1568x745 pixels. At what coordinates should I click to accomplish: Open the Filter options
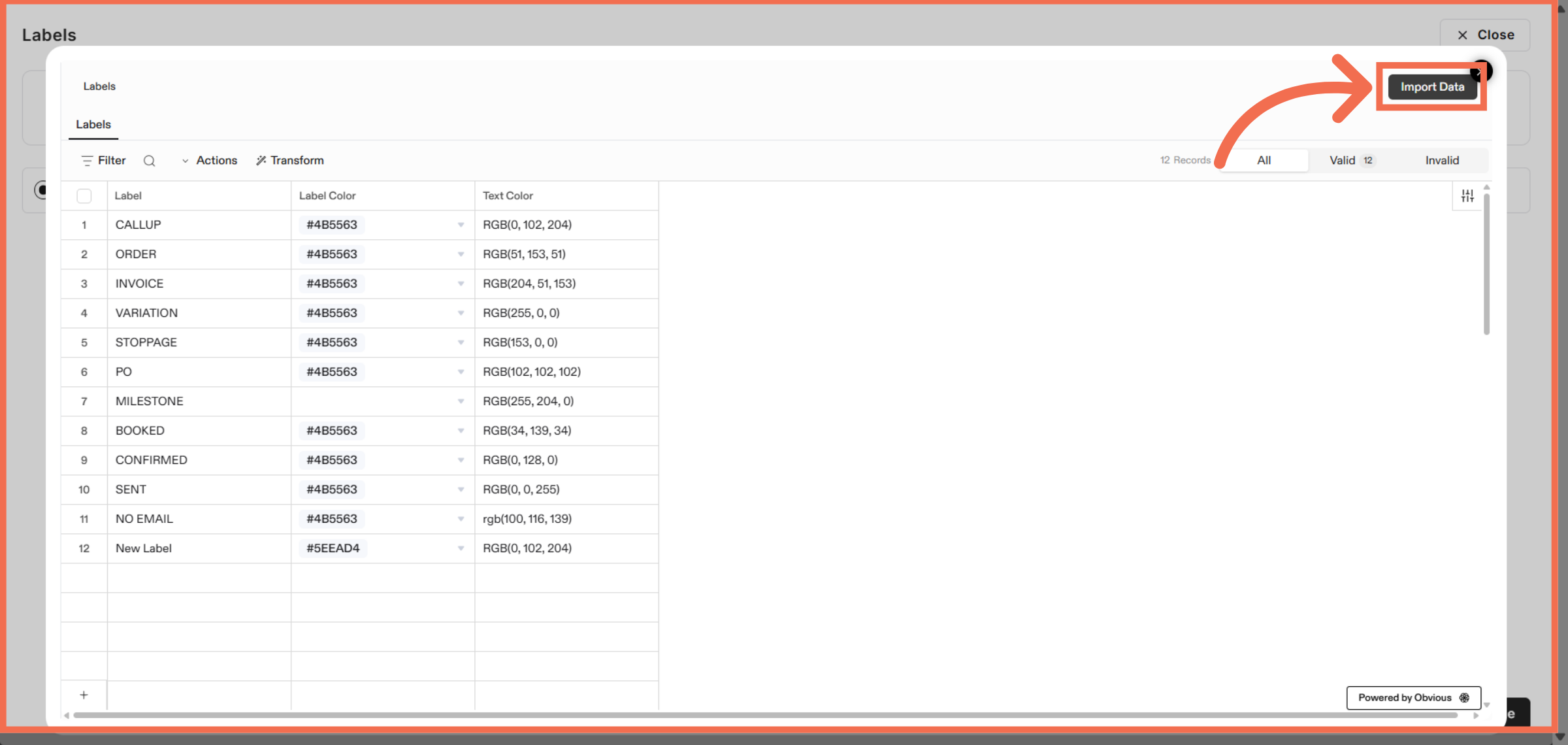[102, 160]
